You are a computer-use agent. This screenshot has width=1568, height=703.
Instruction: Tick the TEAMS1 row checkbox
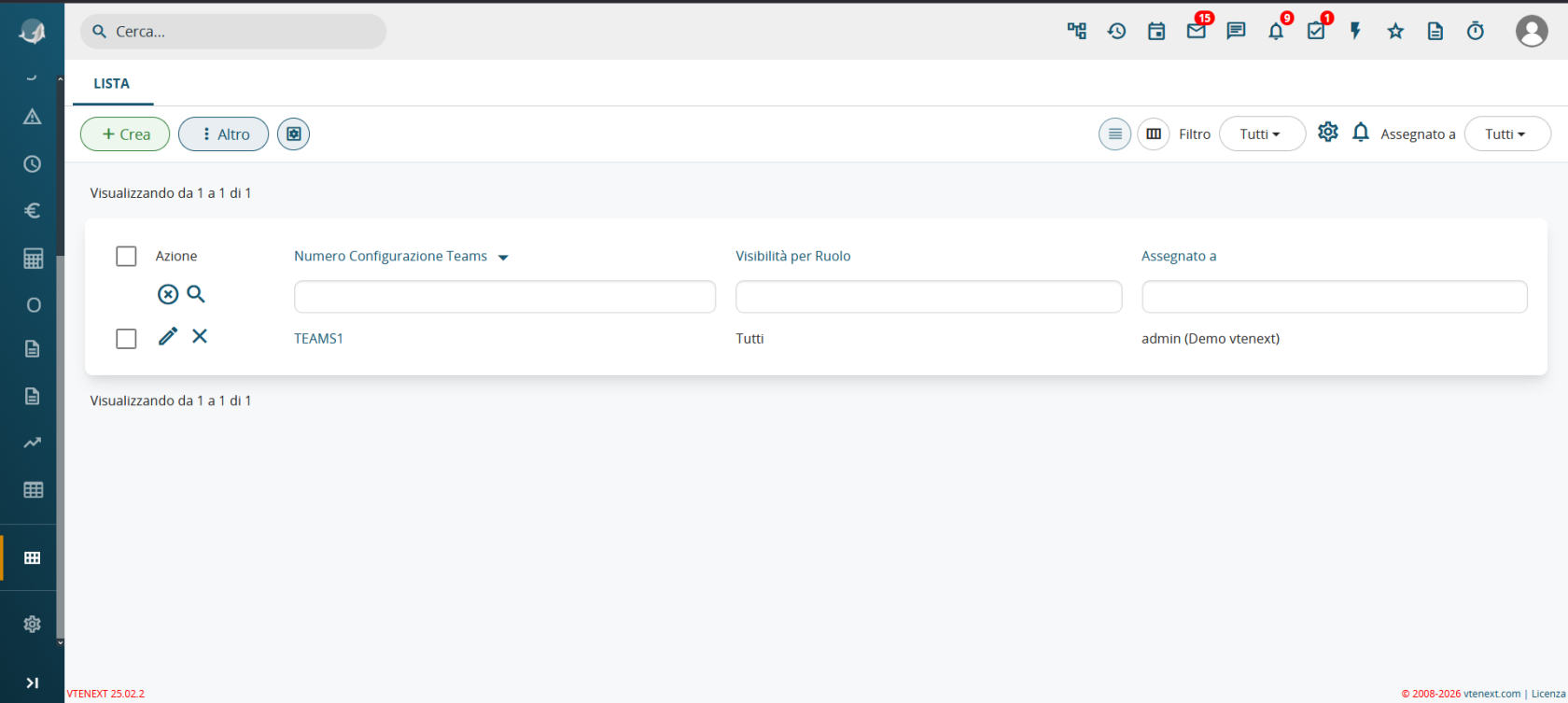(x=126, y=338)
